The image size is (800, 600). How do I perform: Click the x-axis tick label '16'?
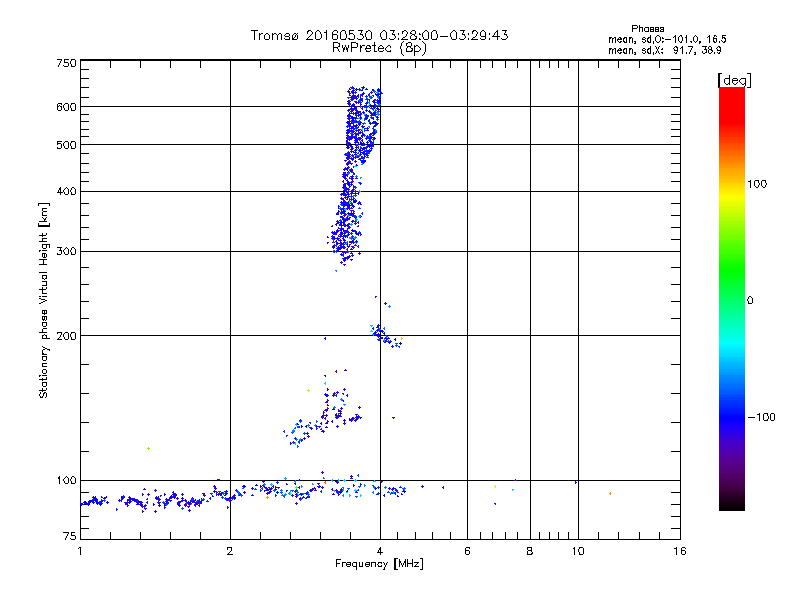pos(680,551)
